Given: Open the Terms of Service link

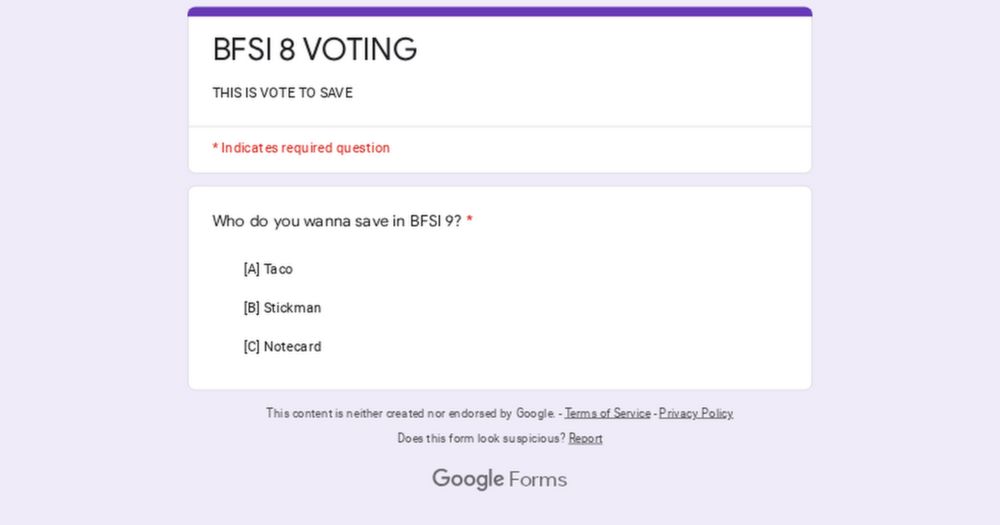Looking at the screenshot, I should (607, 413).
